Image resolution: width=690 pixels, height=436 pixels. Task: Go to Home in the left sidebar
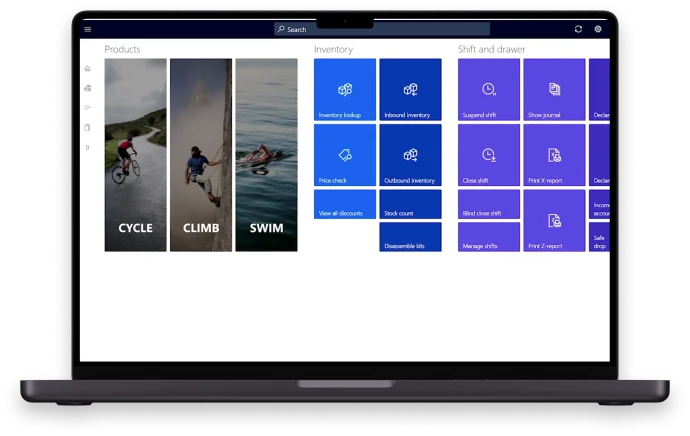click(x=88, y=68)
